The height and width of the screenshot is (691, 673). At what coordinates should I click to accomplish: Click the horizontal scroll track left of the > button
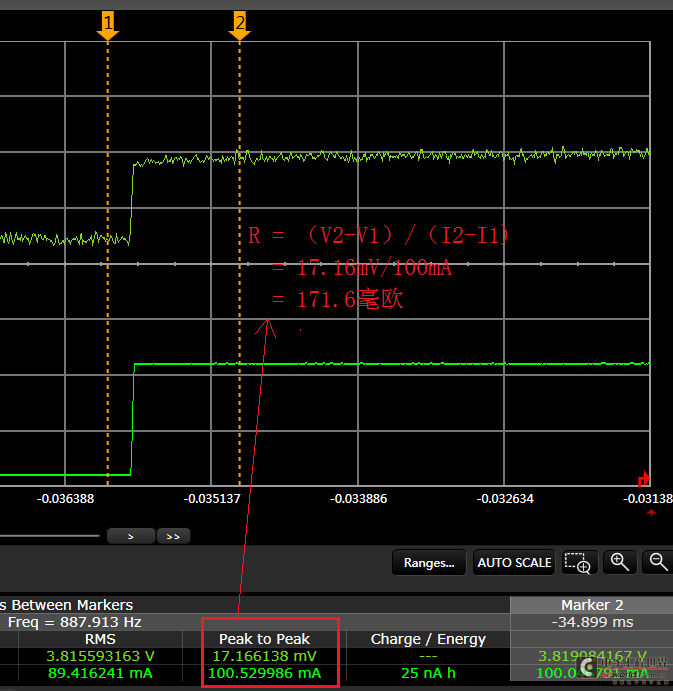tap(49, 536)
